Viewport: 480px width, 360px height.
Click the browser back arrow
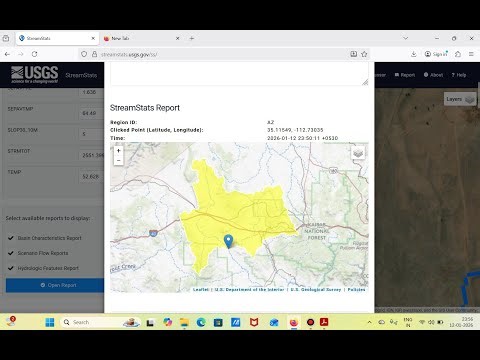pos(7,54)
